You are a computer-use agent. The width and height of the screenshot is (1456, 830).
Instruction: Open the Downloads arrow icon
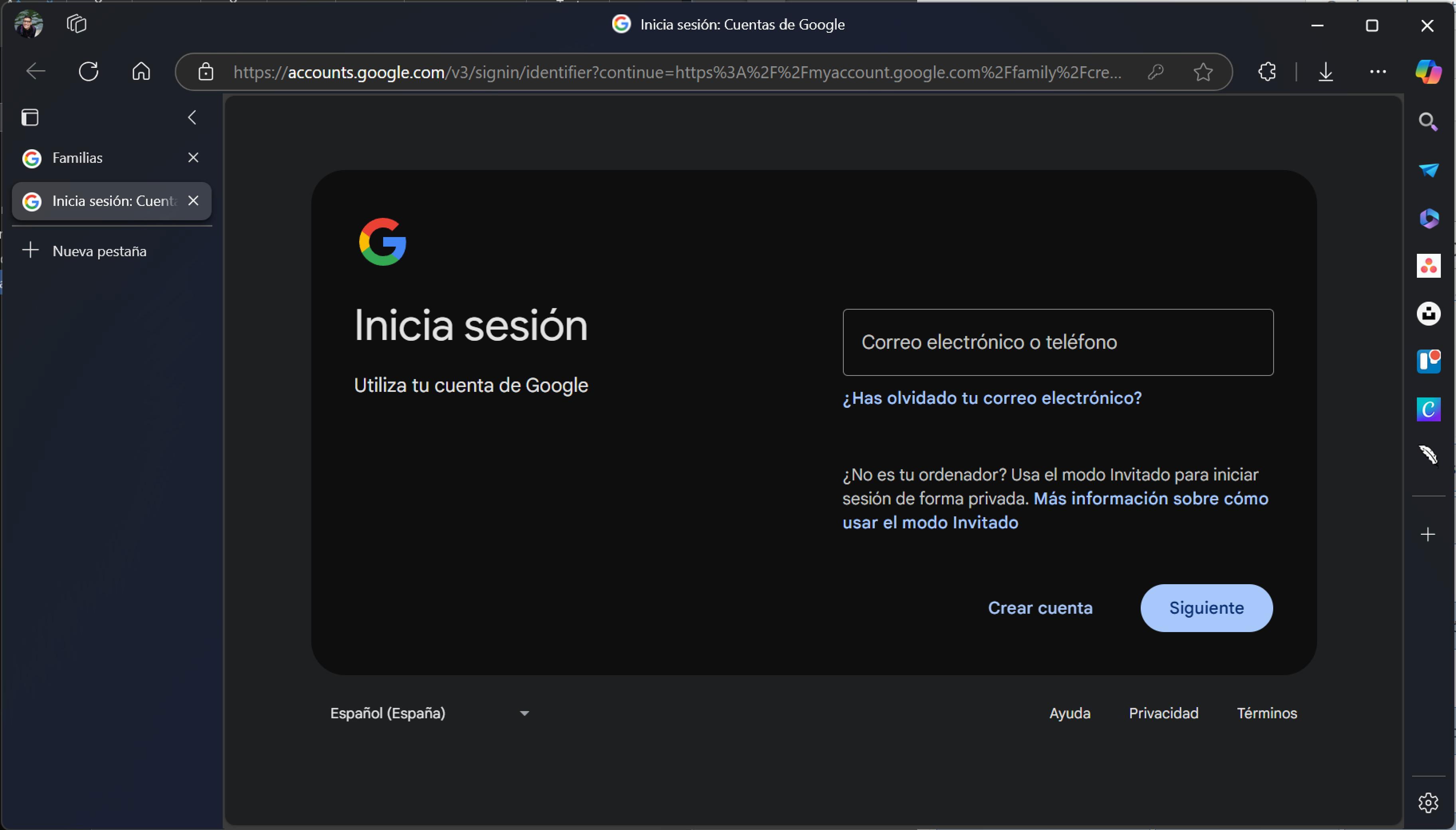1325,72
